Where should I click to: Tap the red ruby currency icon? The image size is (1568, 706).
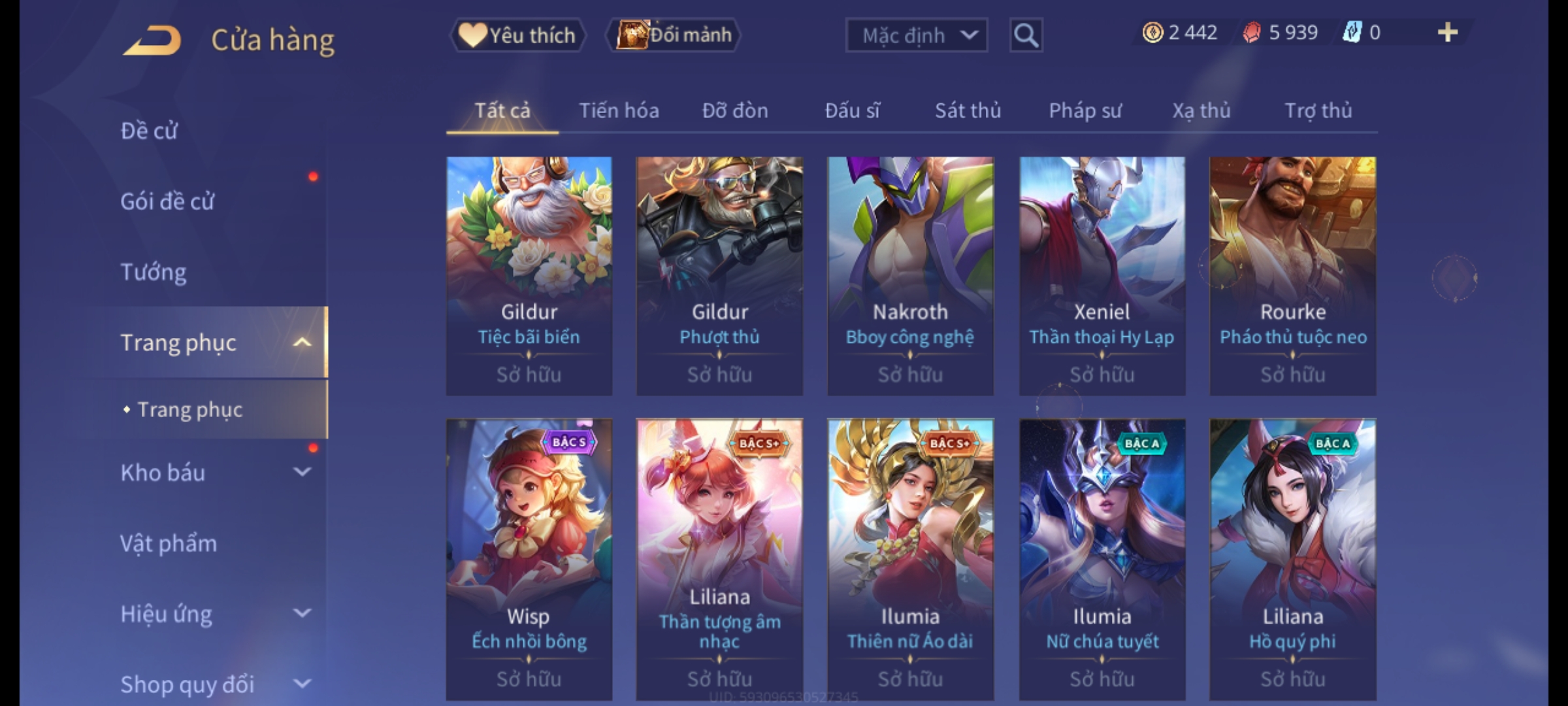click(x=1252, y=33)
